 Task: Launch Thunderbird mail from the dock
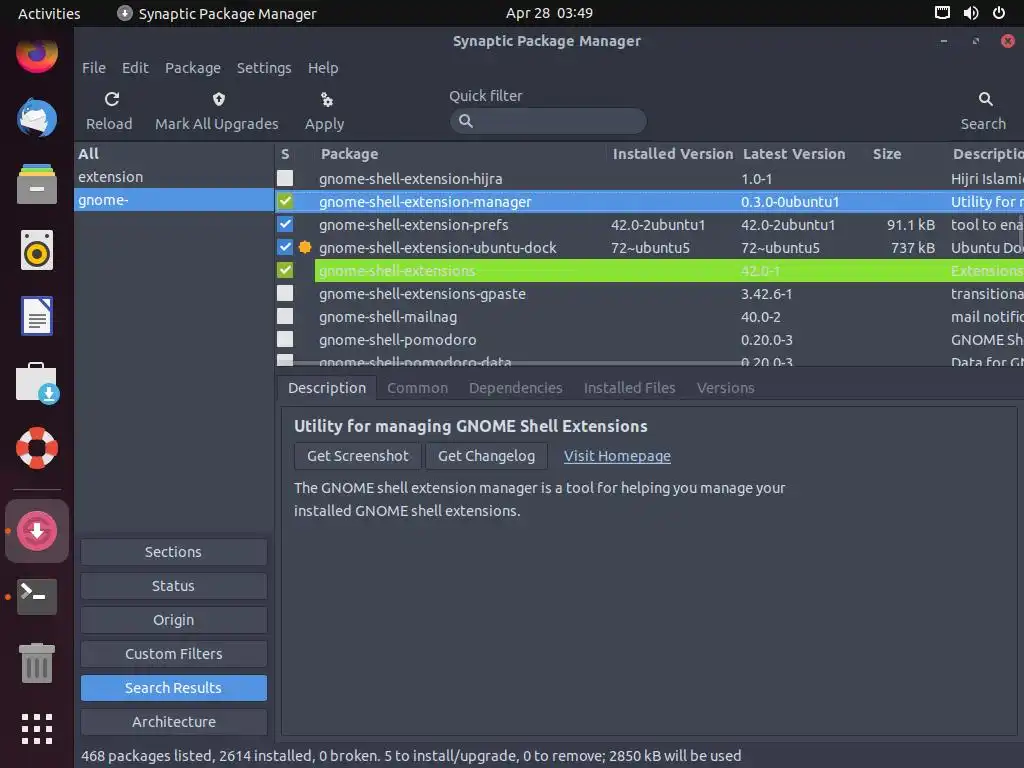[37, 118]
